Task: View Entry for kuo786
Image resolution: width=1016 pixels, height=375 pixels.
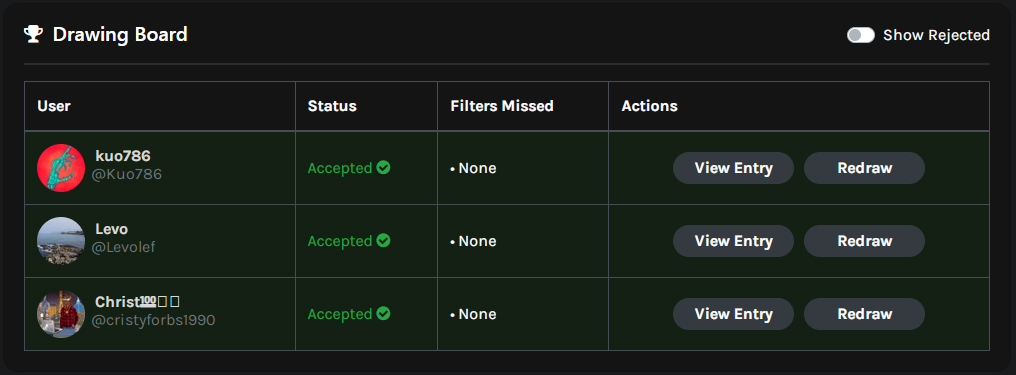Action: [x=733, y=168]
